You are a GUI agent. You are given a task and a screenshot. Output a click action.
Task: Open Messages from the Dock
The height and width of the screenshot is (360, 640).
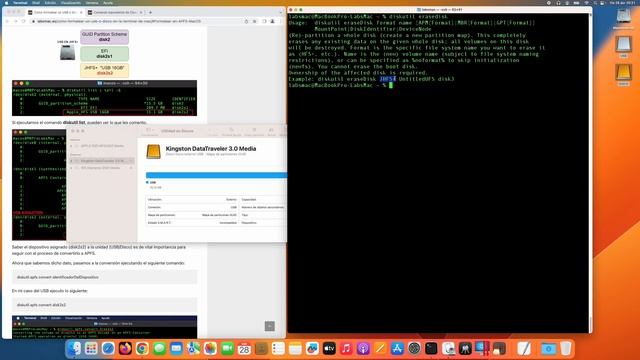pos(159,348)
